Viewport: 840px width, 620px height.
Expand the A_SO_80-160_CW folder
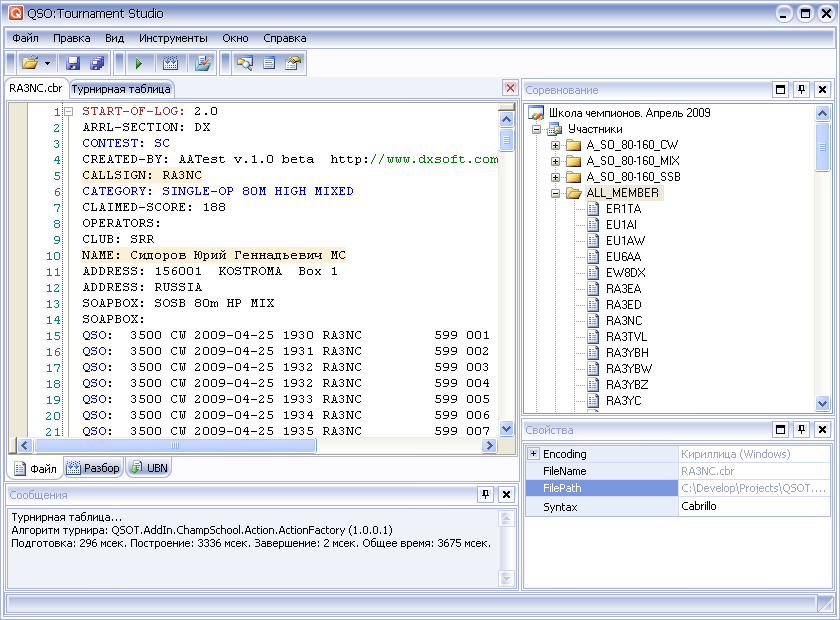tap(556, 145)
